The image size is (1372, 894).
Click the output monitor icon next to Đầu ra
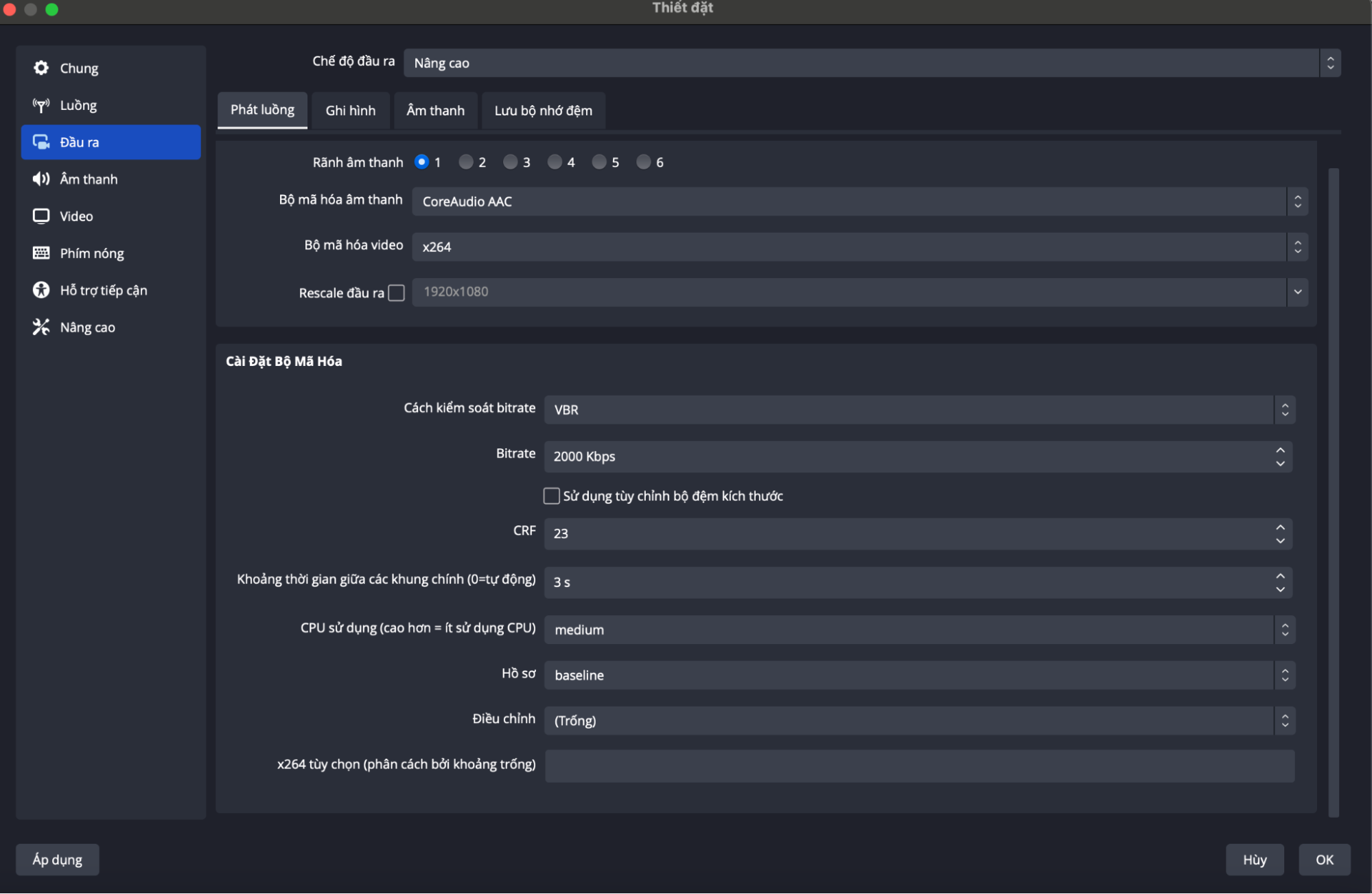coord(41,142)
